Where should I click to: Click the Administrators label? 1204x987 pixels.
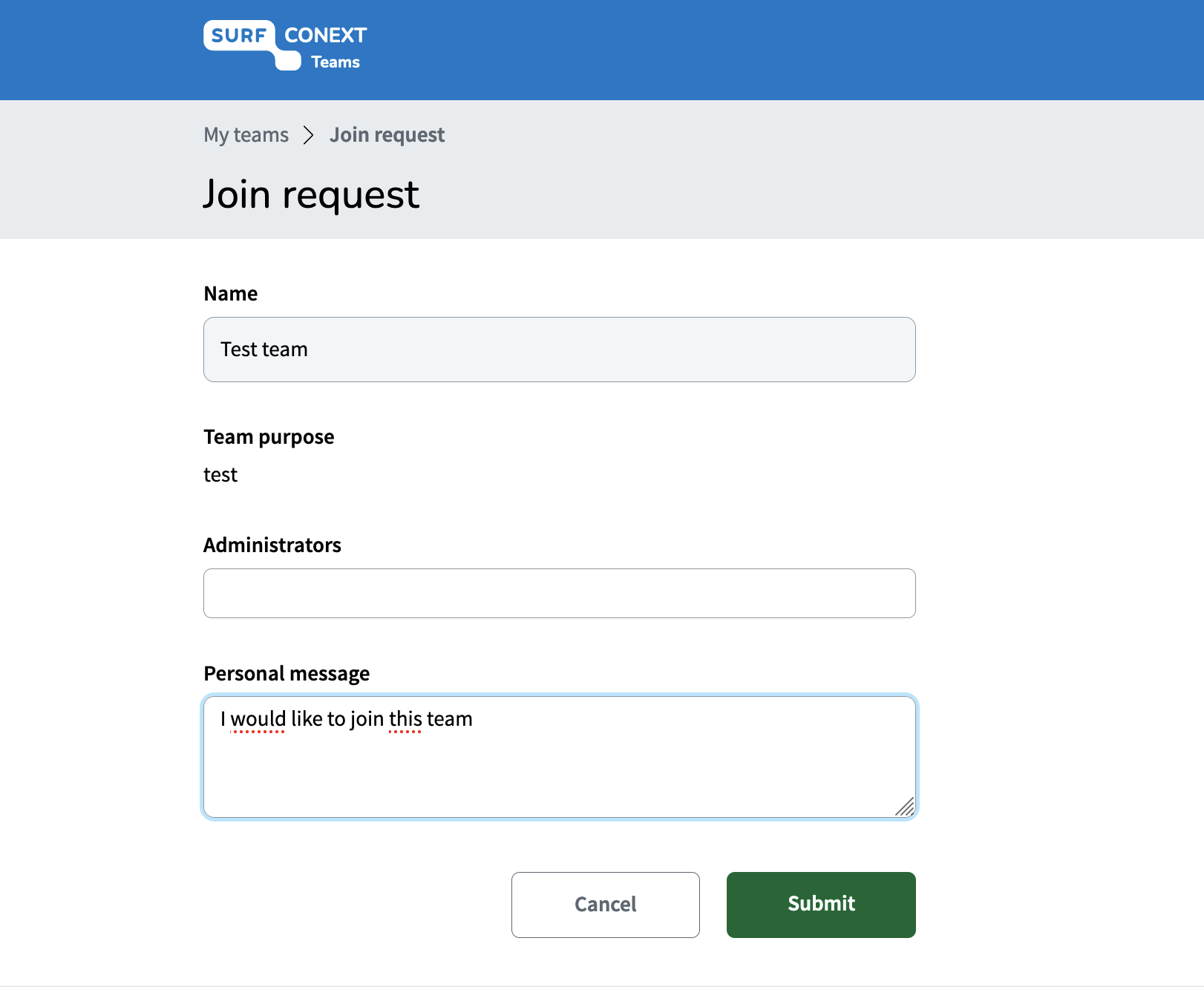click(272, 545)
